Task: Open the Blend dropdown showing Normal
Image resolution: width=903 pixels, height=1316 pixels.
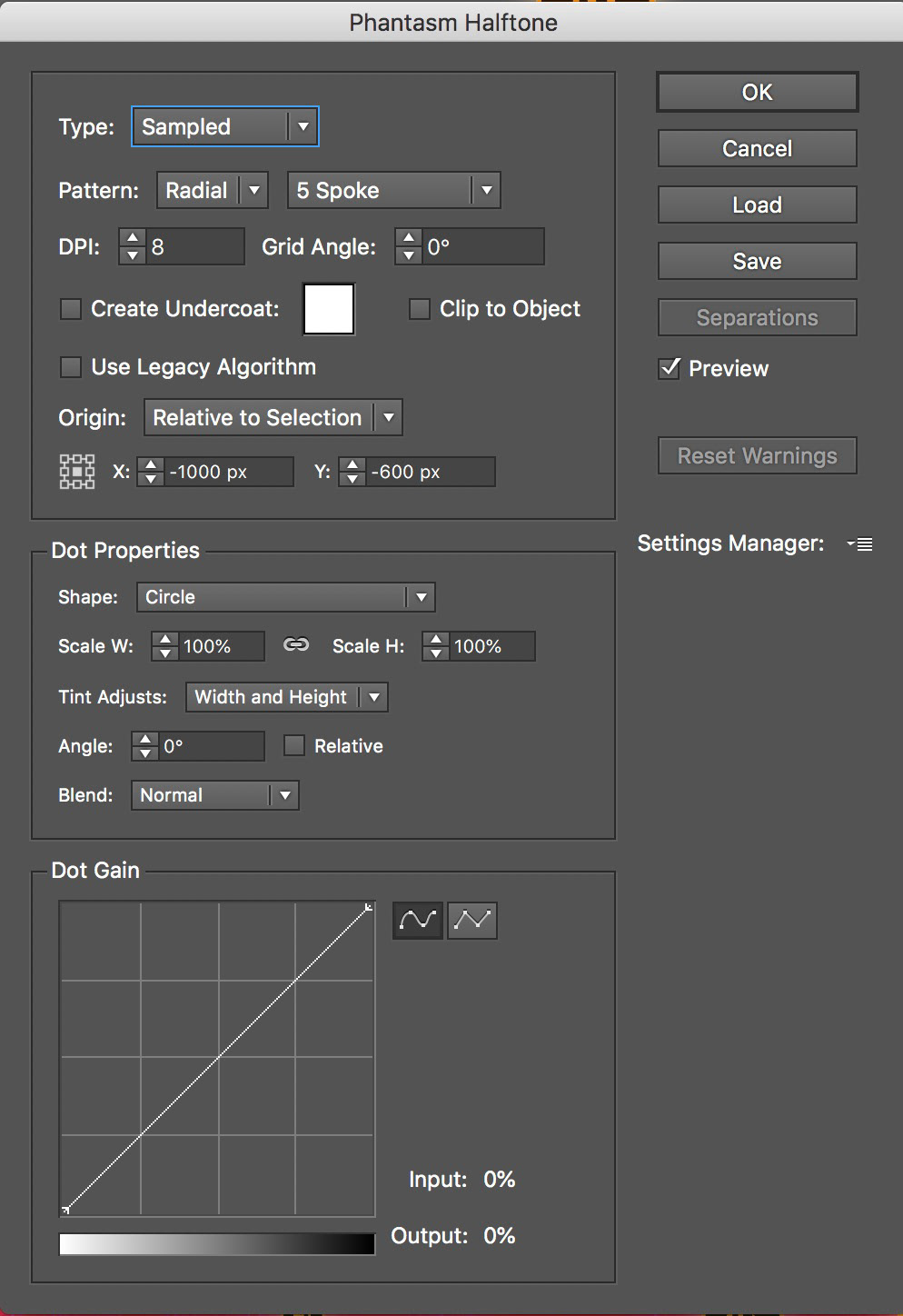Action: point(215,795)
